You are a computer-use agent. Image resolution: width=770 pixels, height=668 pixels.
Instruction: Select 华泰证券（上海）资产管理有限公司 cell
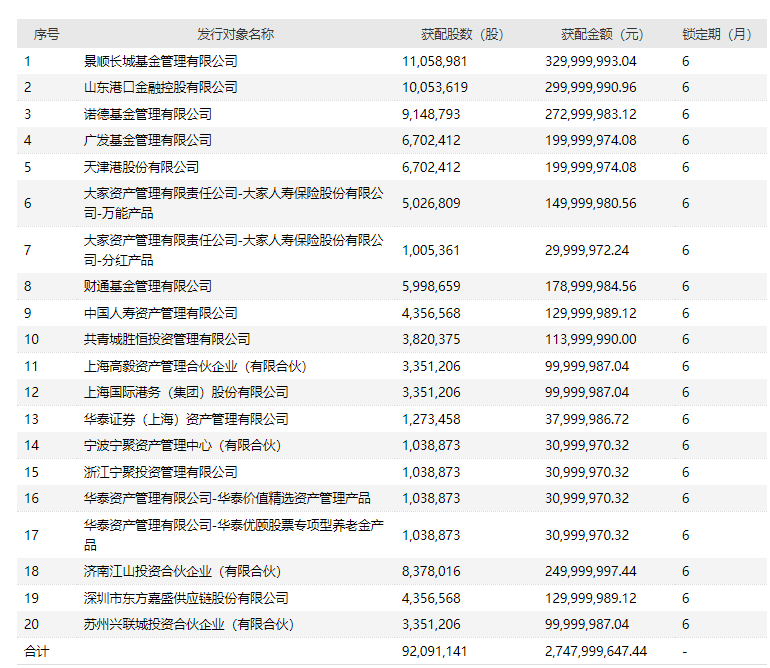pyautogui.click(x=186, y=419)
